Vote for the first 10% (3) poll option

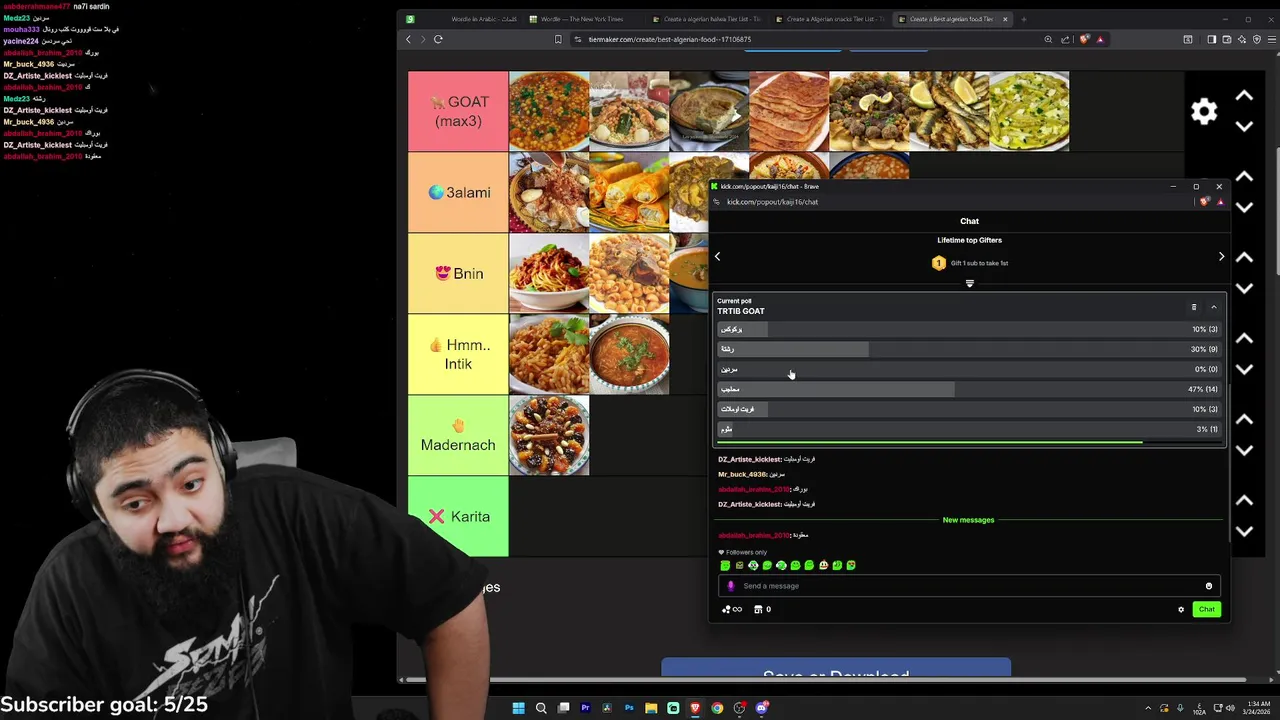(968, 329)
